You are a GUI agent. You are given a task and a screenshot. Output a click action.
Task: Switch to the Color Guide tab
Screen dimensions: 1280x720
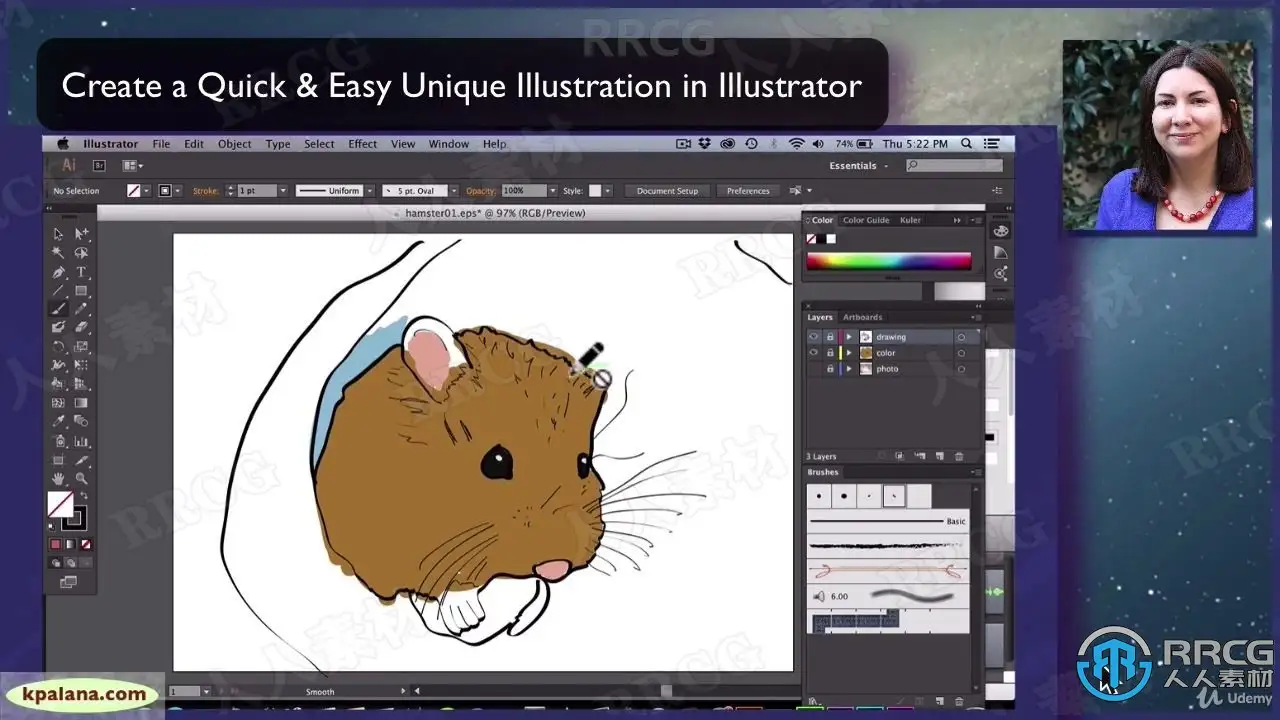(x=866, y=220)
